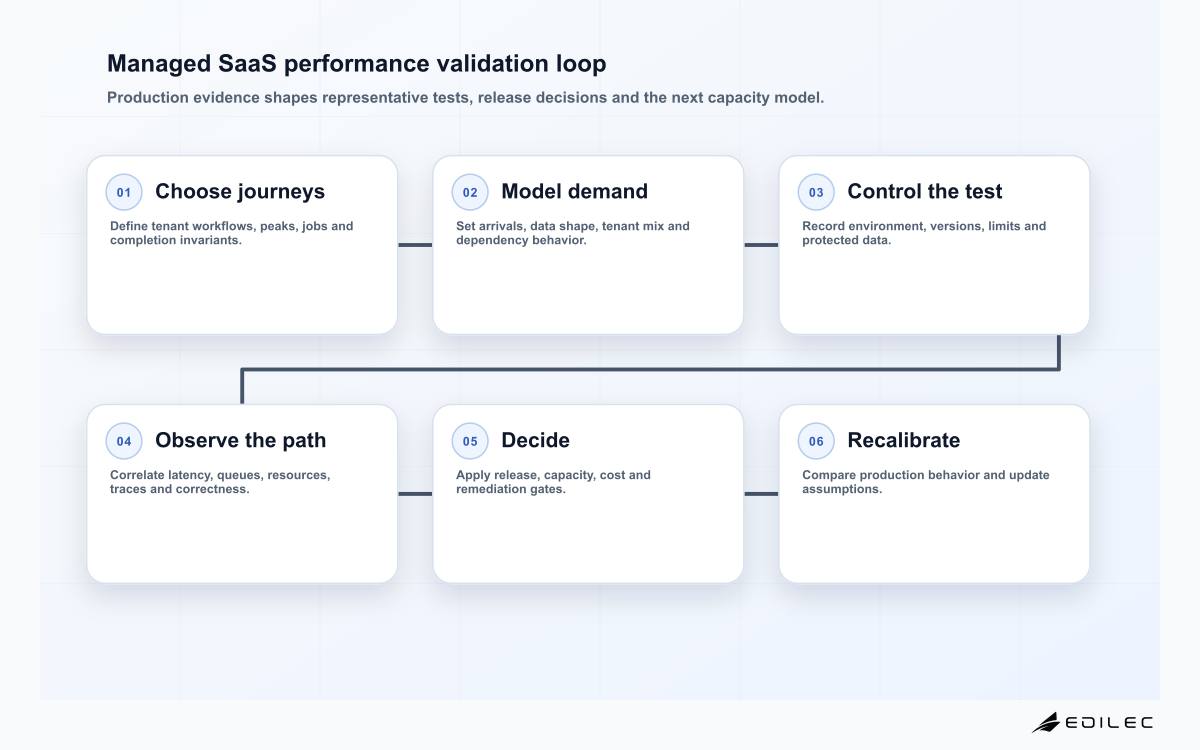1200x750 pixels.
Task: Click the Edilec logo mark
Action: [1046, 722]
